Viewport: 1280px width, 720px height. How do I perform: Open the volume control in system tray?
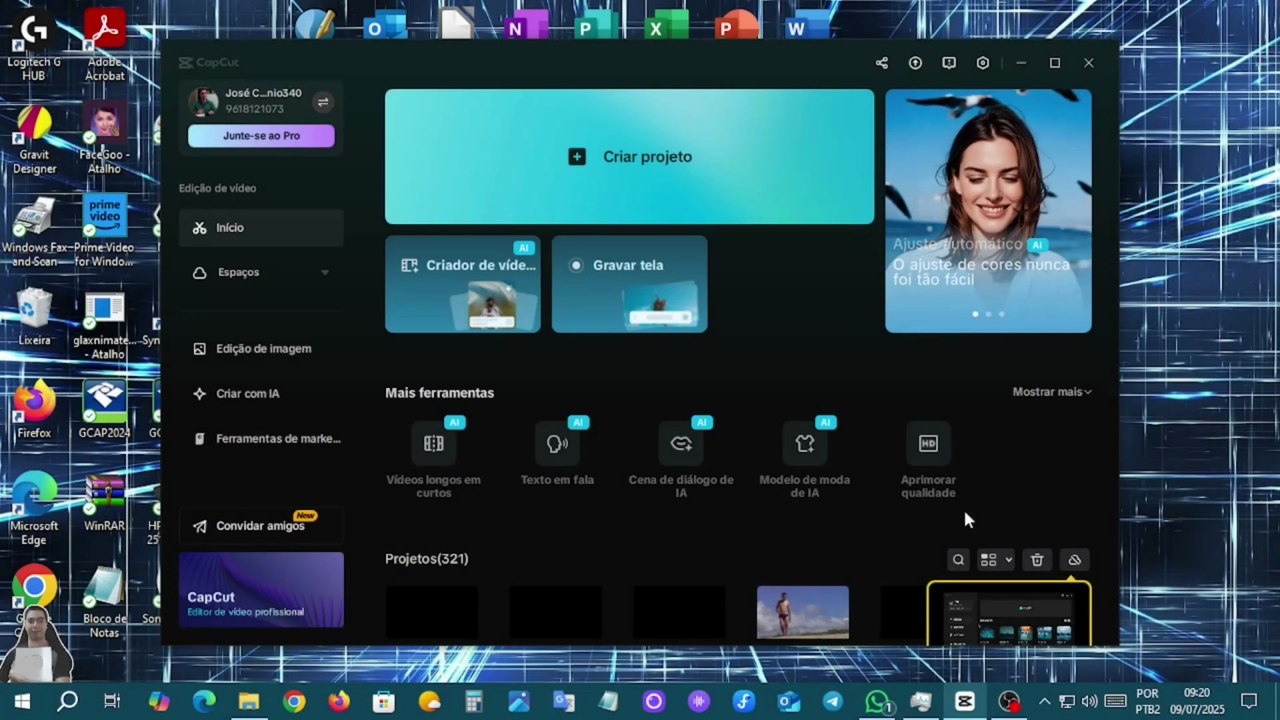point(1089,701)
